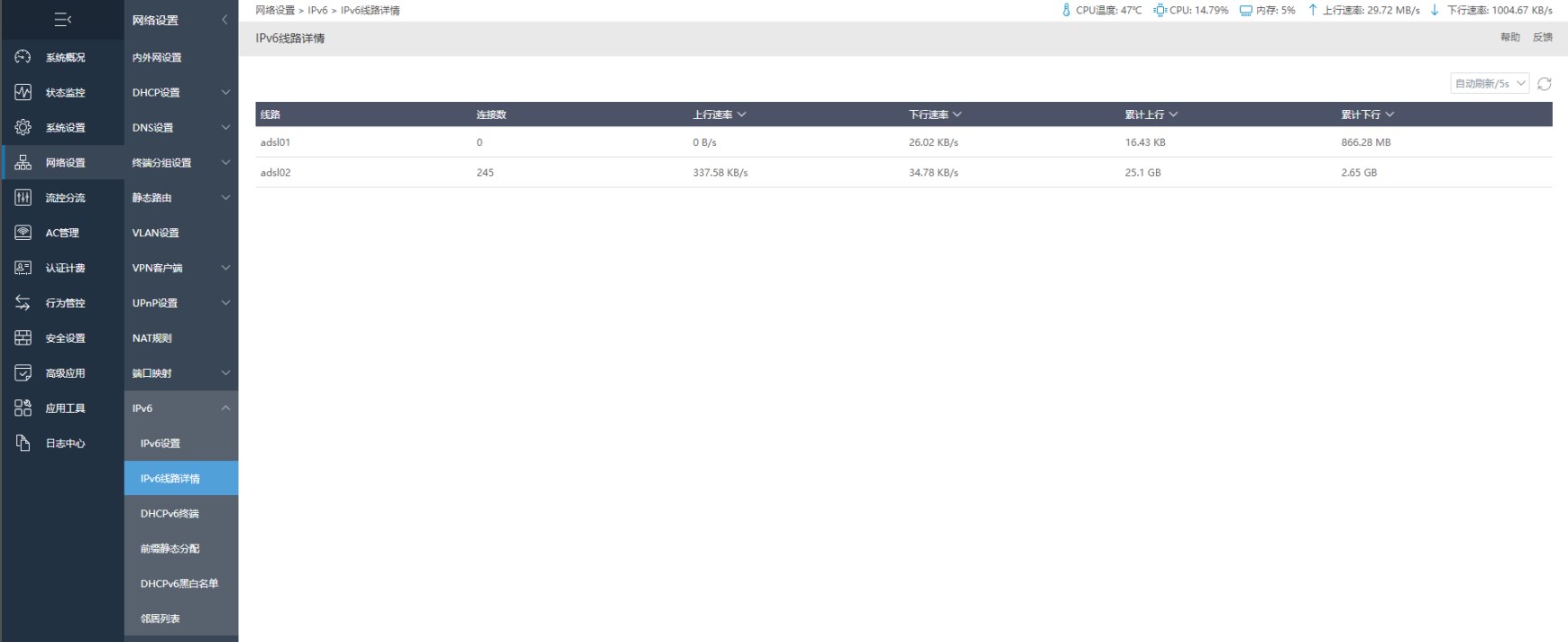The image size is (1568, 642).
Task: Open DHCPv6黑白名单 submenu item
Action: pos(181,583)
